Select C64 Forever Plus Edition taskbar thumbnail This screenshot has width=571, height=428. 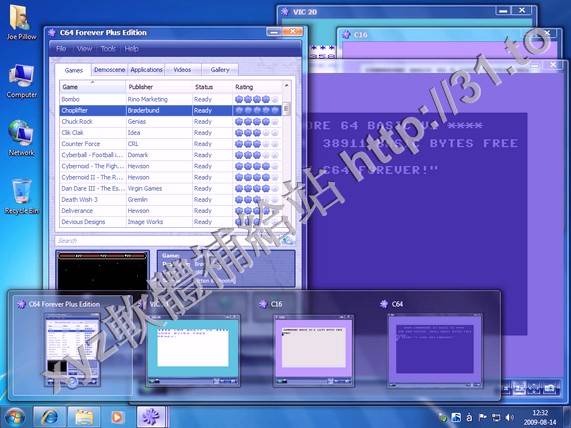point(72,351)
